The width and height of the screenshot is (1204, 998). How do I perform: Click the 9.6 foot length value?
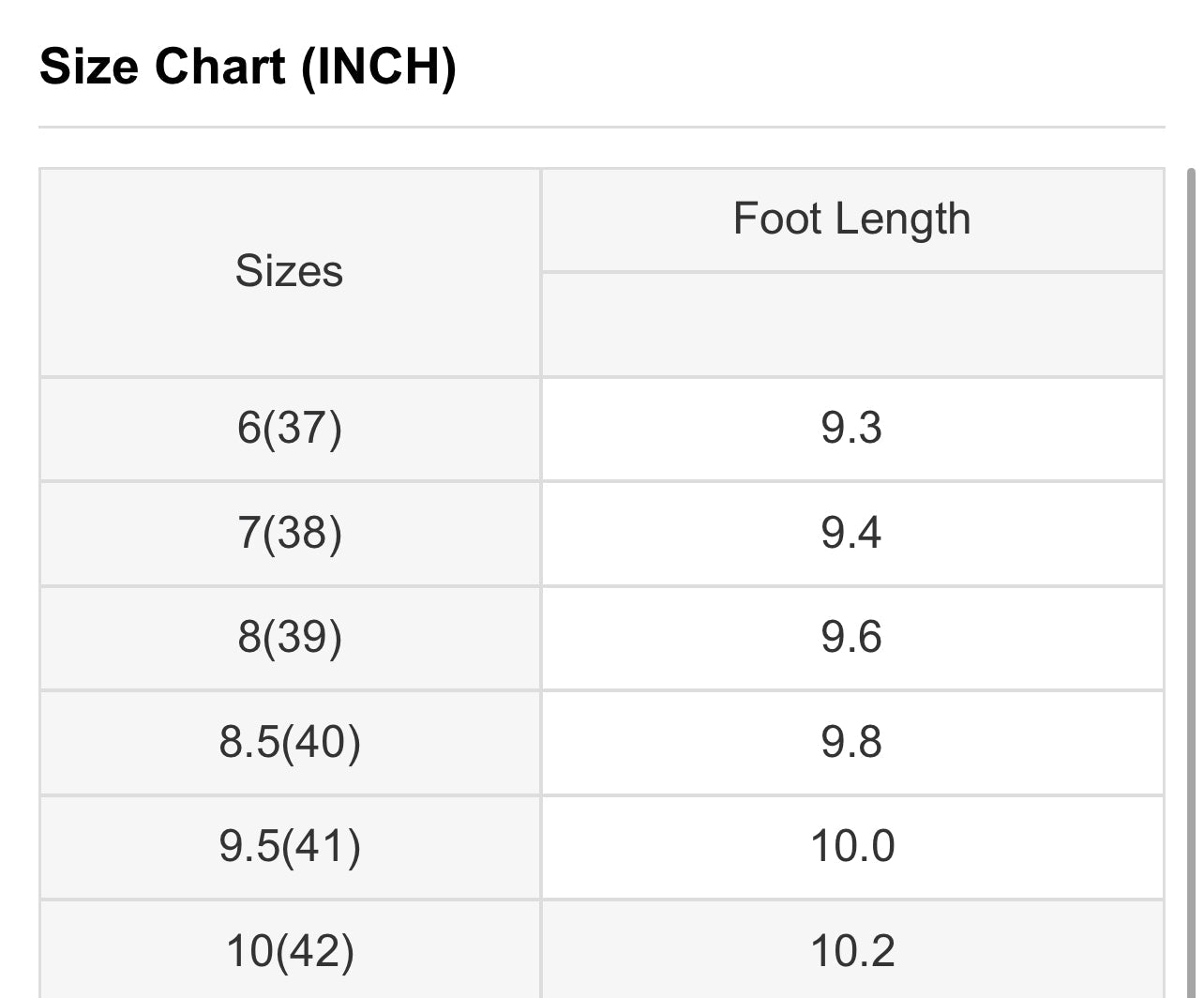[851, 638]
